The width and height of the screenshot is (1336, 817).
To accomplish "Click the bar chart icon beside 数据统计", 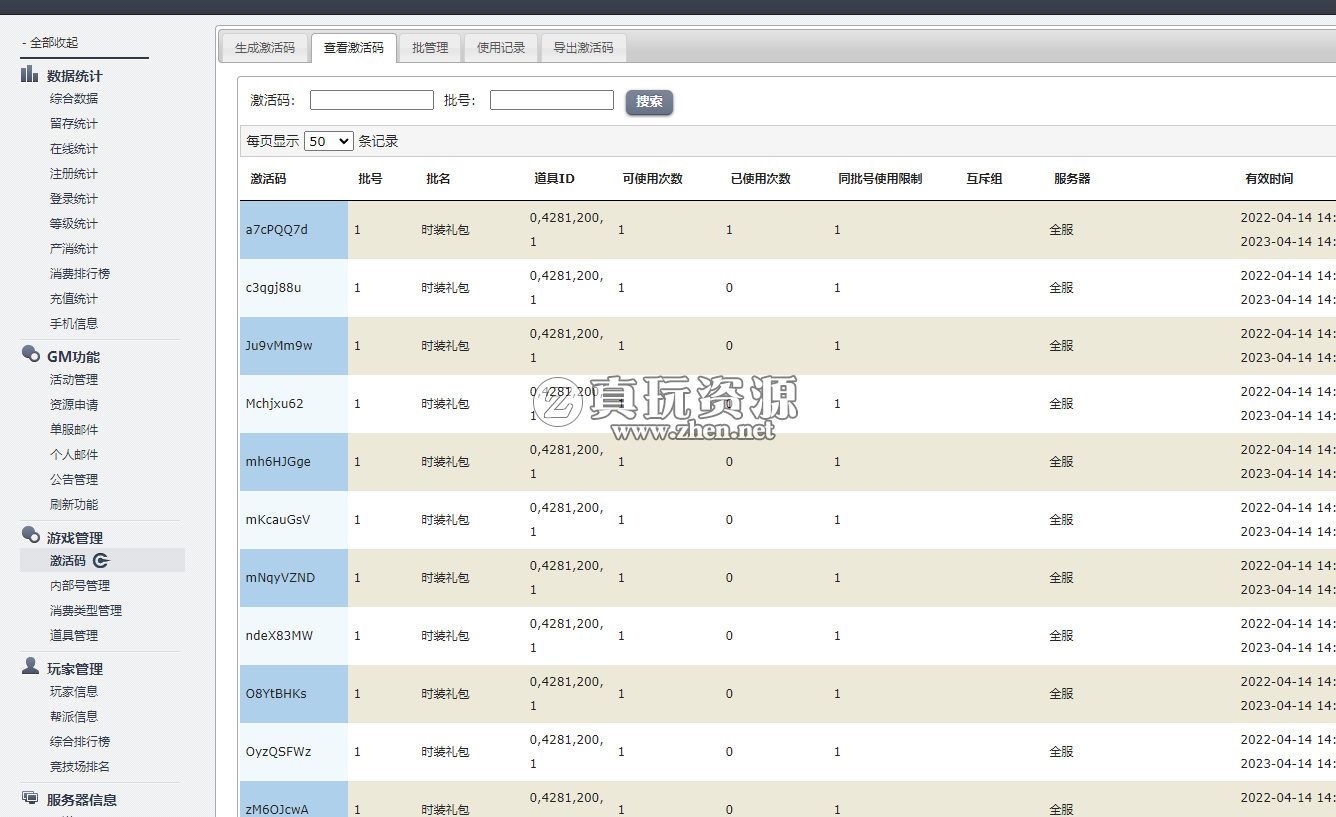I will 30,75.
